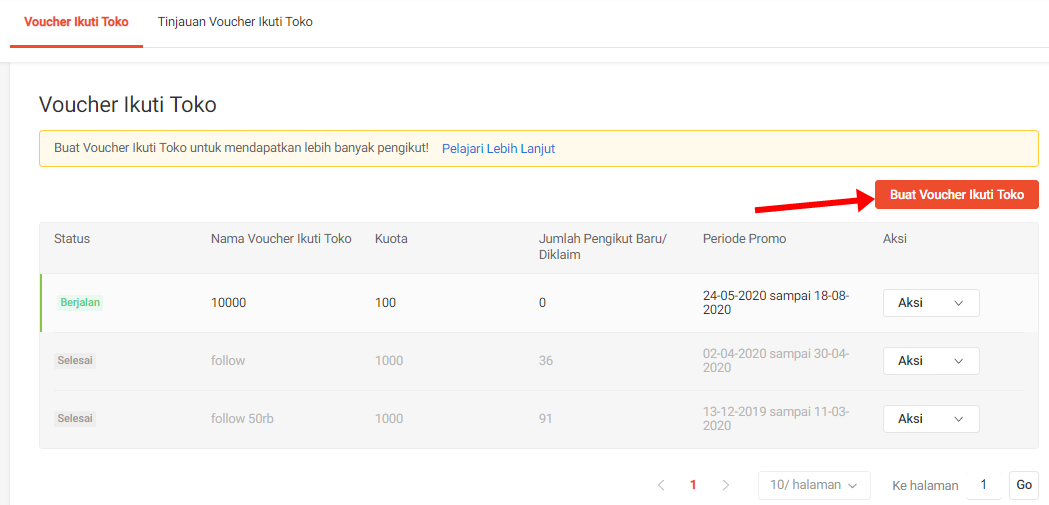Click Buat Voucher Ikuti Toko button
Viewport: 1049px width, 505px height.
957,195
